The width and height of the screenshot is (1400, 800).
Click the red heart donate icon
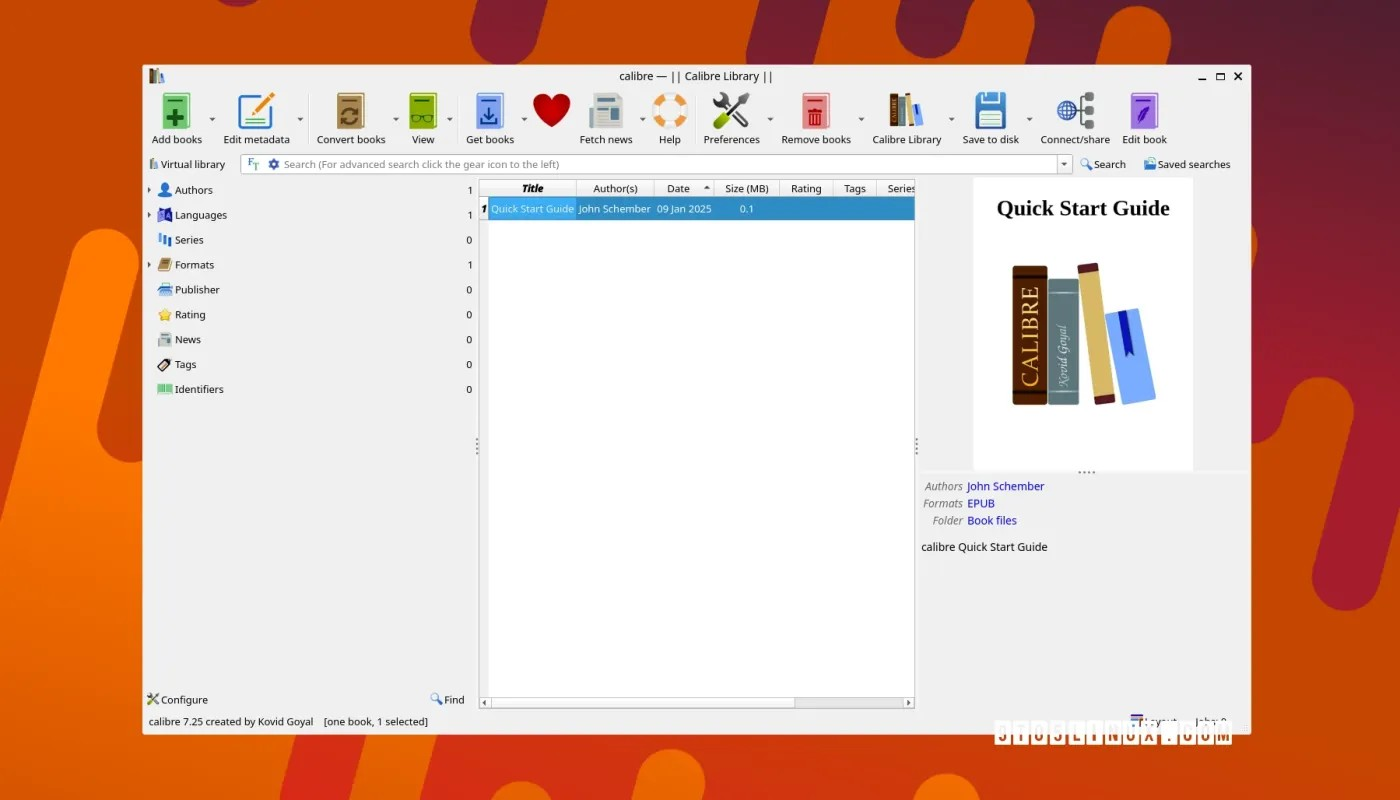(551, 110)
